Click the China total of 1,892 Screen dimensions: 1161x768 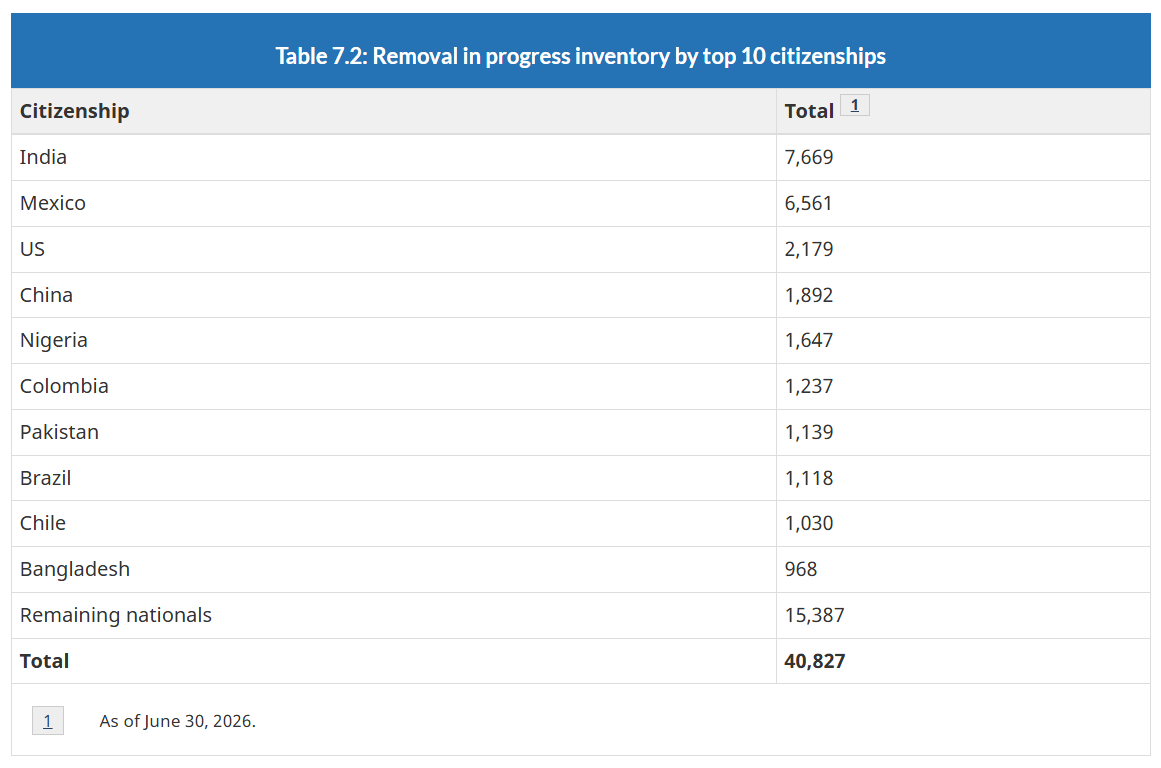tap(809, 295)
